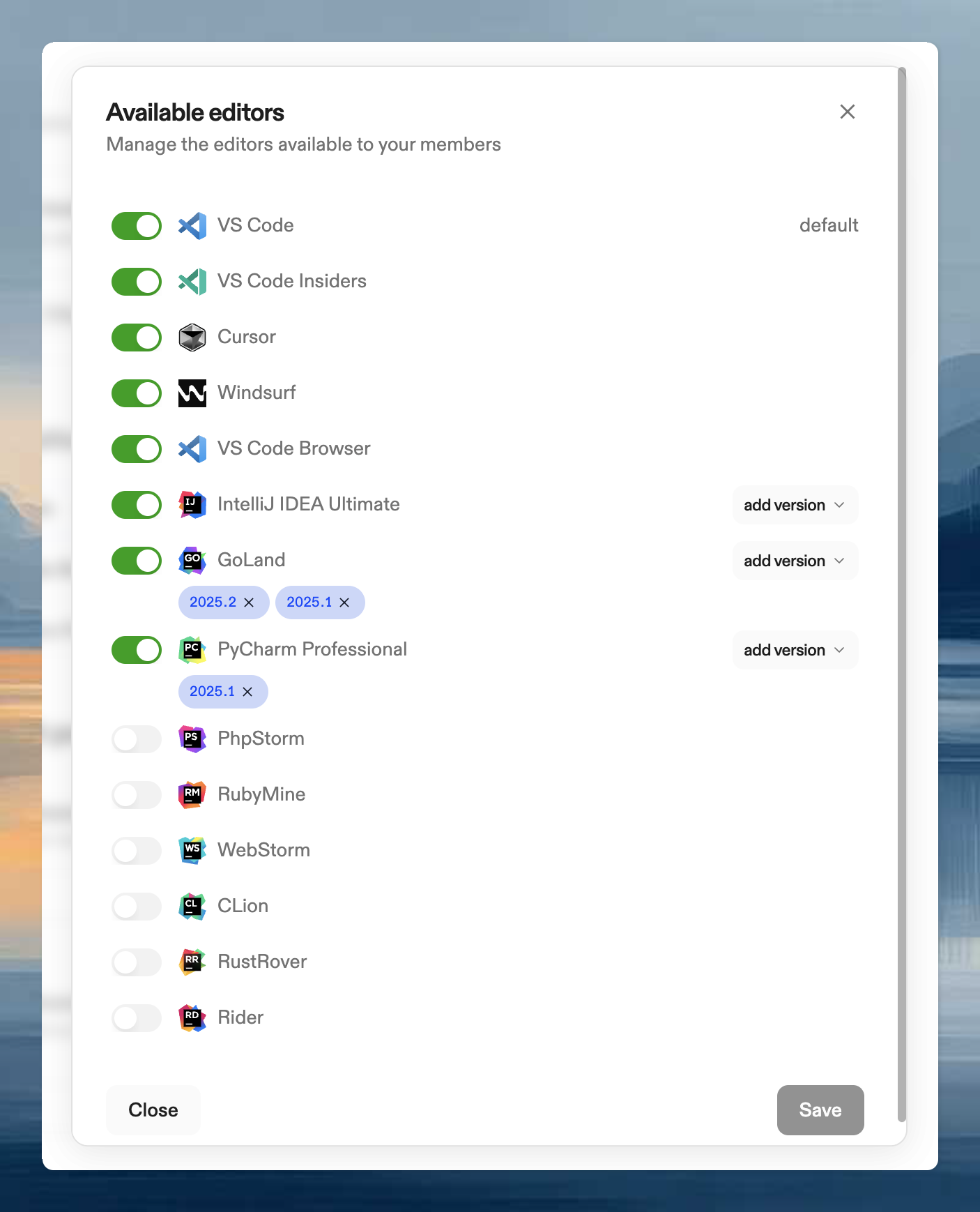The image size is (980, 1212).
Task: Click the Close button
Action: [153, 1110]
